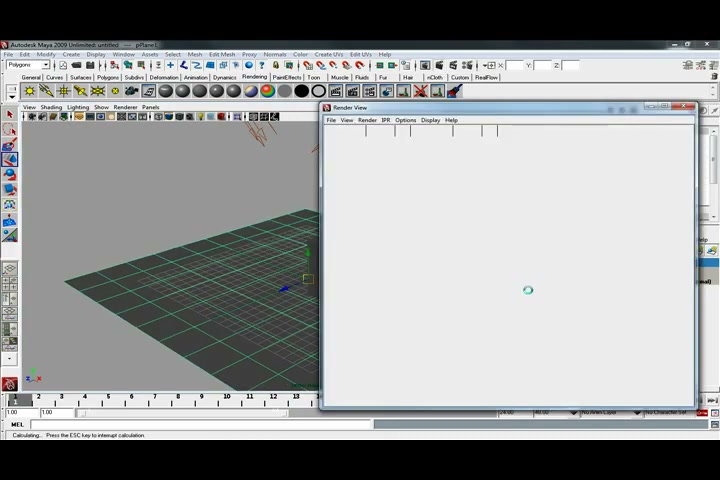Screen dimensions: 720x480
Task: Click the MEL command input field
Action: tap(200, 424)
